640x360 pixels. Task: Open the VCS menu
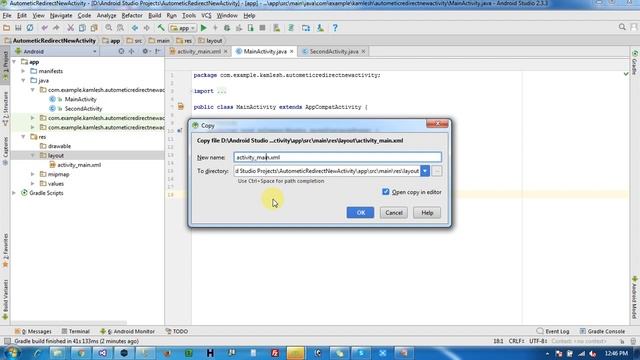[206, 16]
